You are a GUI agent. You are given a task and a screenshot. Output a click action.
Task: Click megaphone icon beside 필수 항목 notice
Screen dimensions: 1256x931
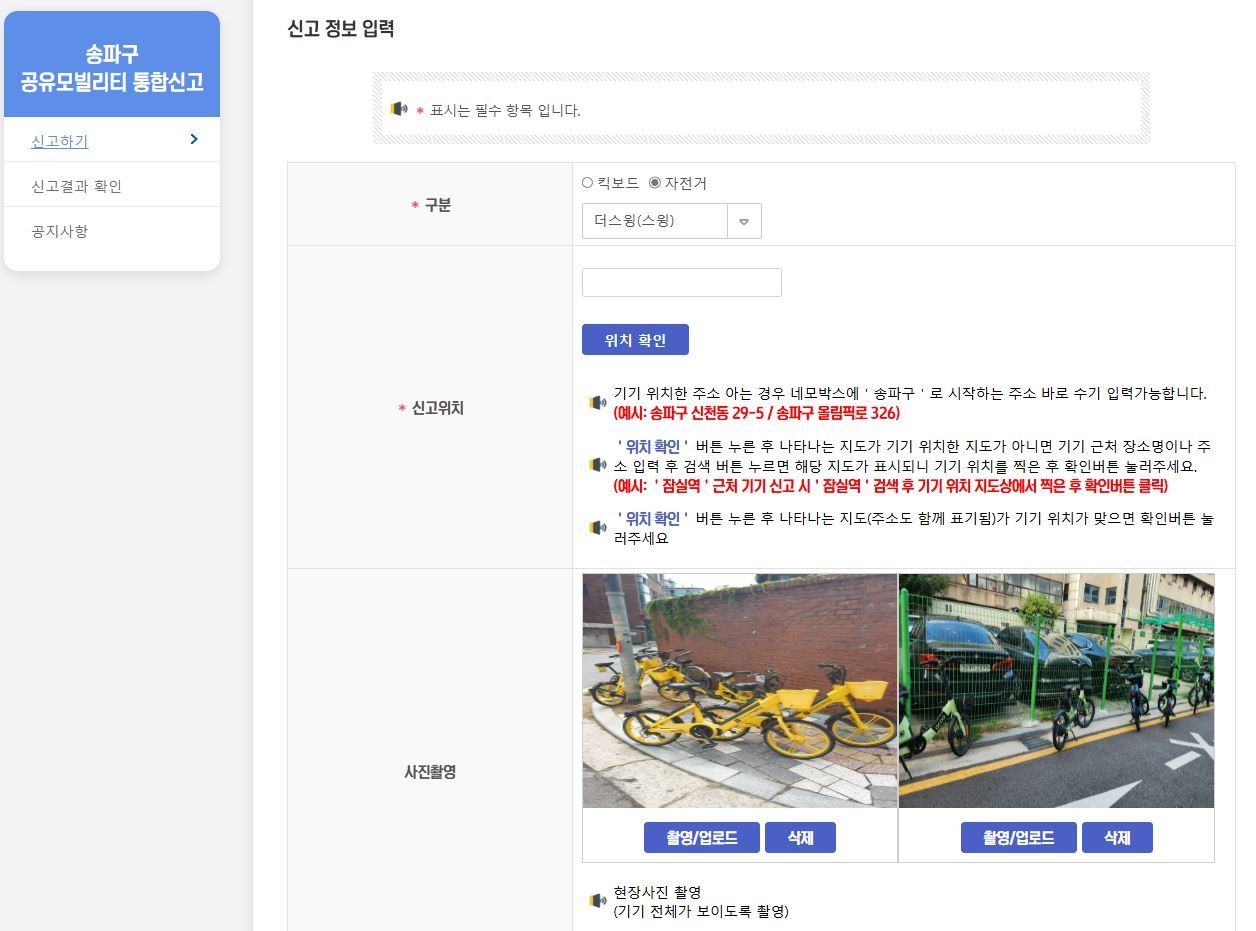click(x=399, y=109)
